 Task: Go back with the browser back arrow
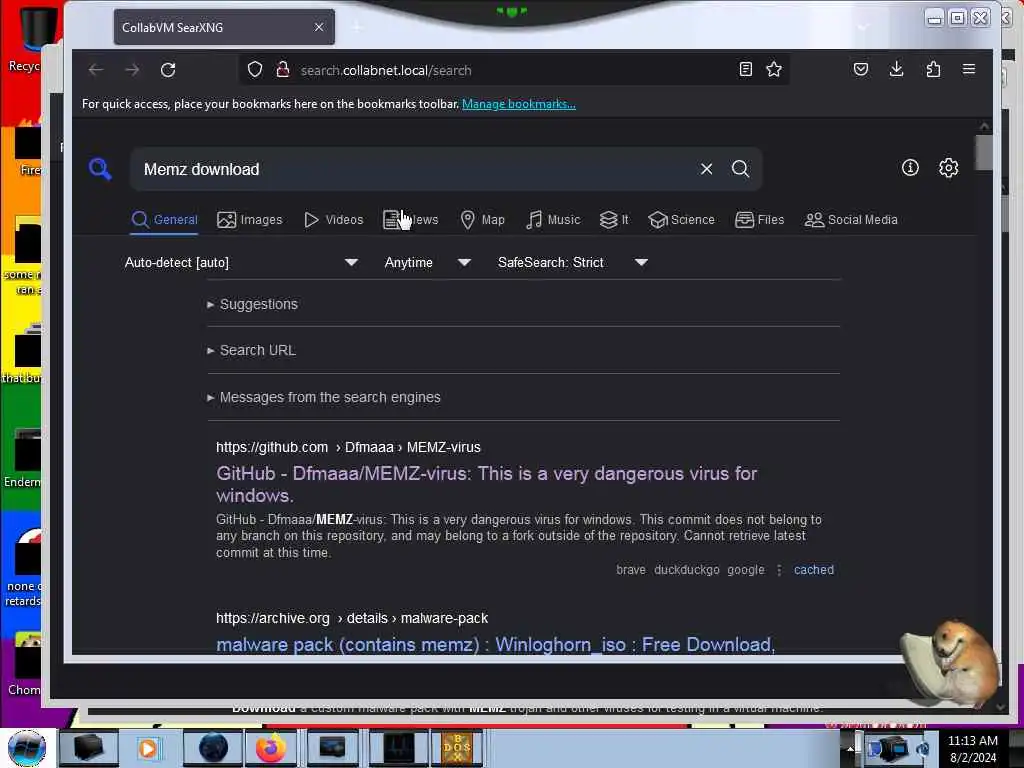[96, 70]
